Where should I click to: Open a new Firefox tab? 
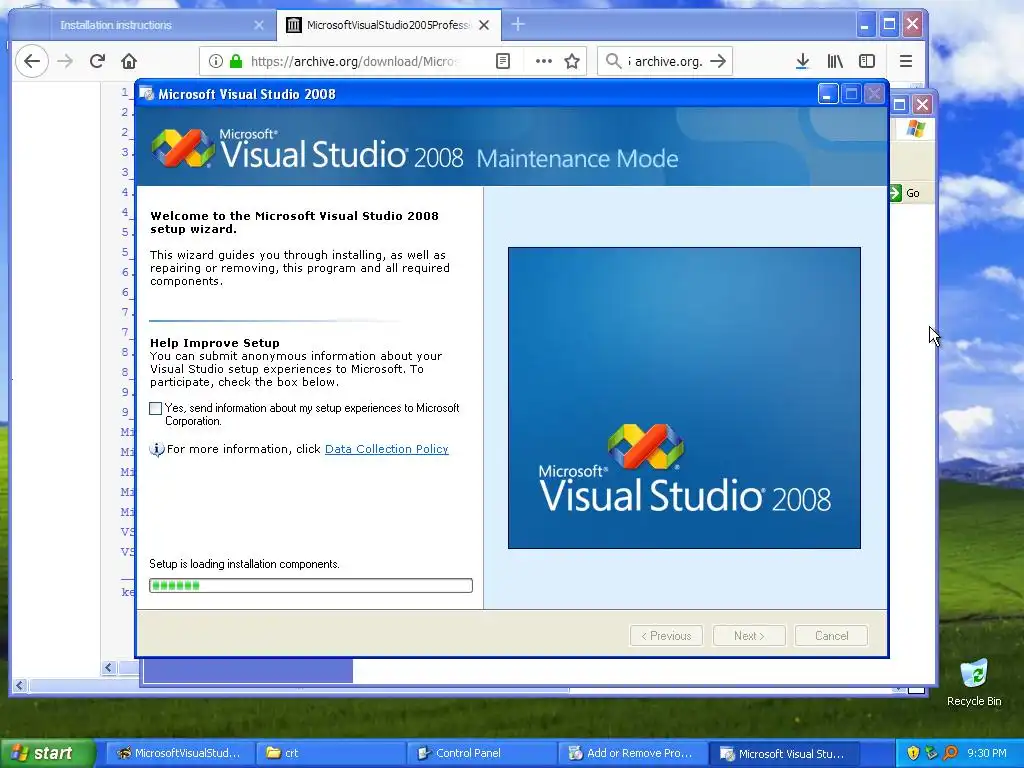(x=518, y=25)
